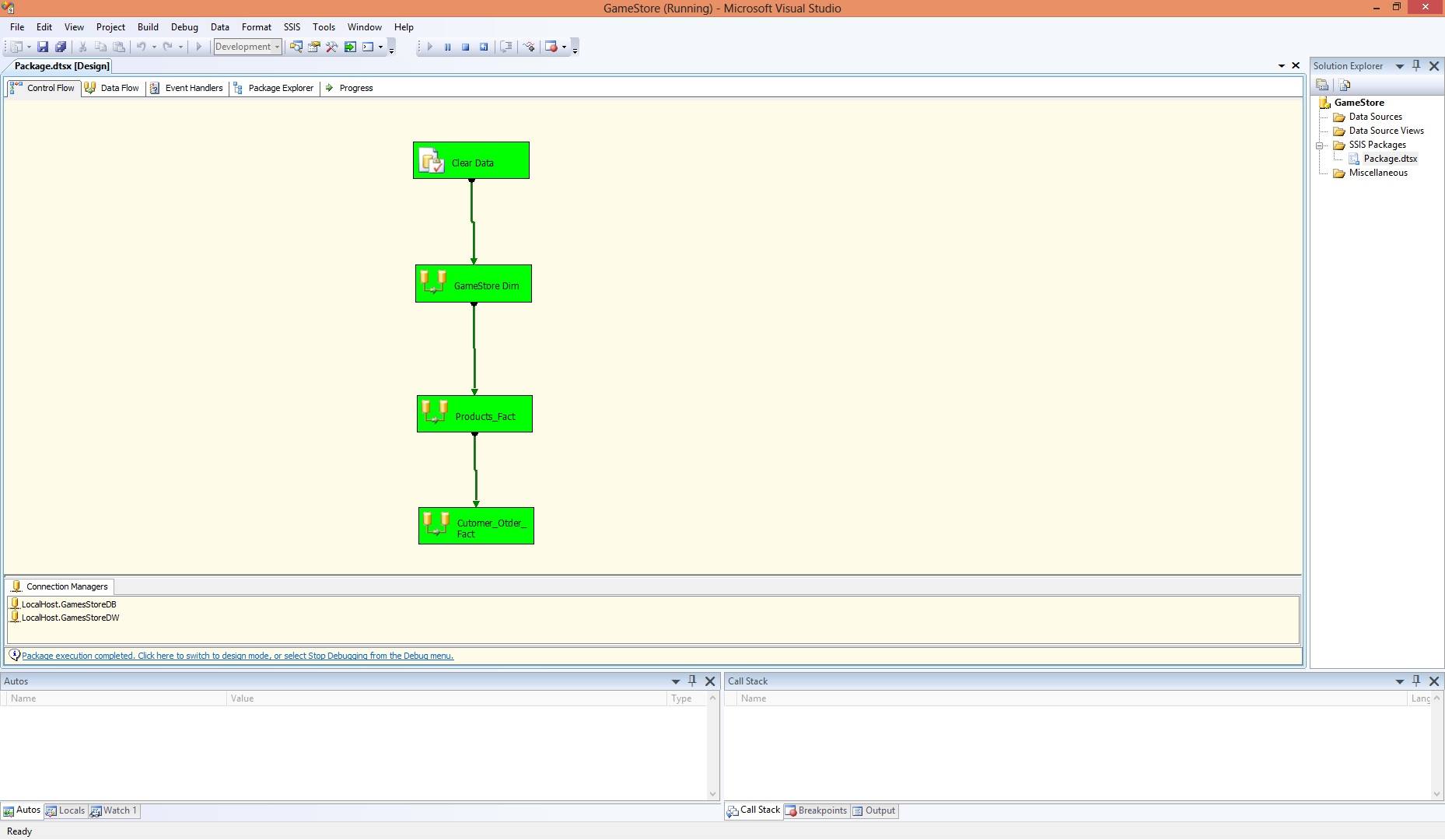The image size is (1445, 840).
Task: Click the Paste toolbar icon
Action: (x=118, y=47)
